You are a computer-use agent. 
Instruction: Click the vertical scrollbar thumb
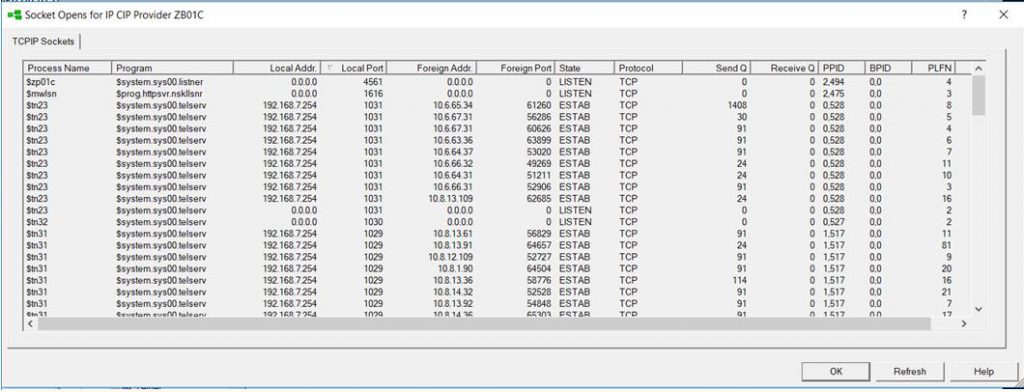coord(978,95)
